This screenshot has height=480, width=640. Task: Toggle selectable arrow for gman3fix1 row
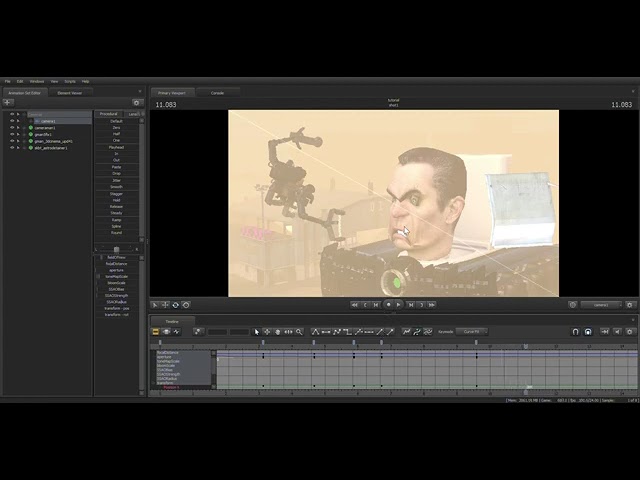pyautogui.click(x=18, y=134)
